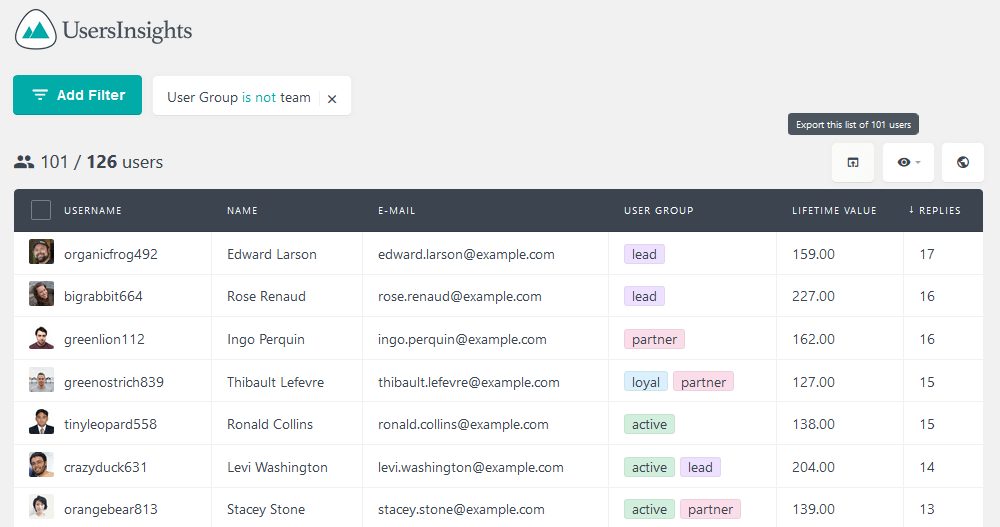Toggle the select all users checkbox
Viewport: 1000px width, 527px height.
(41, 210)
